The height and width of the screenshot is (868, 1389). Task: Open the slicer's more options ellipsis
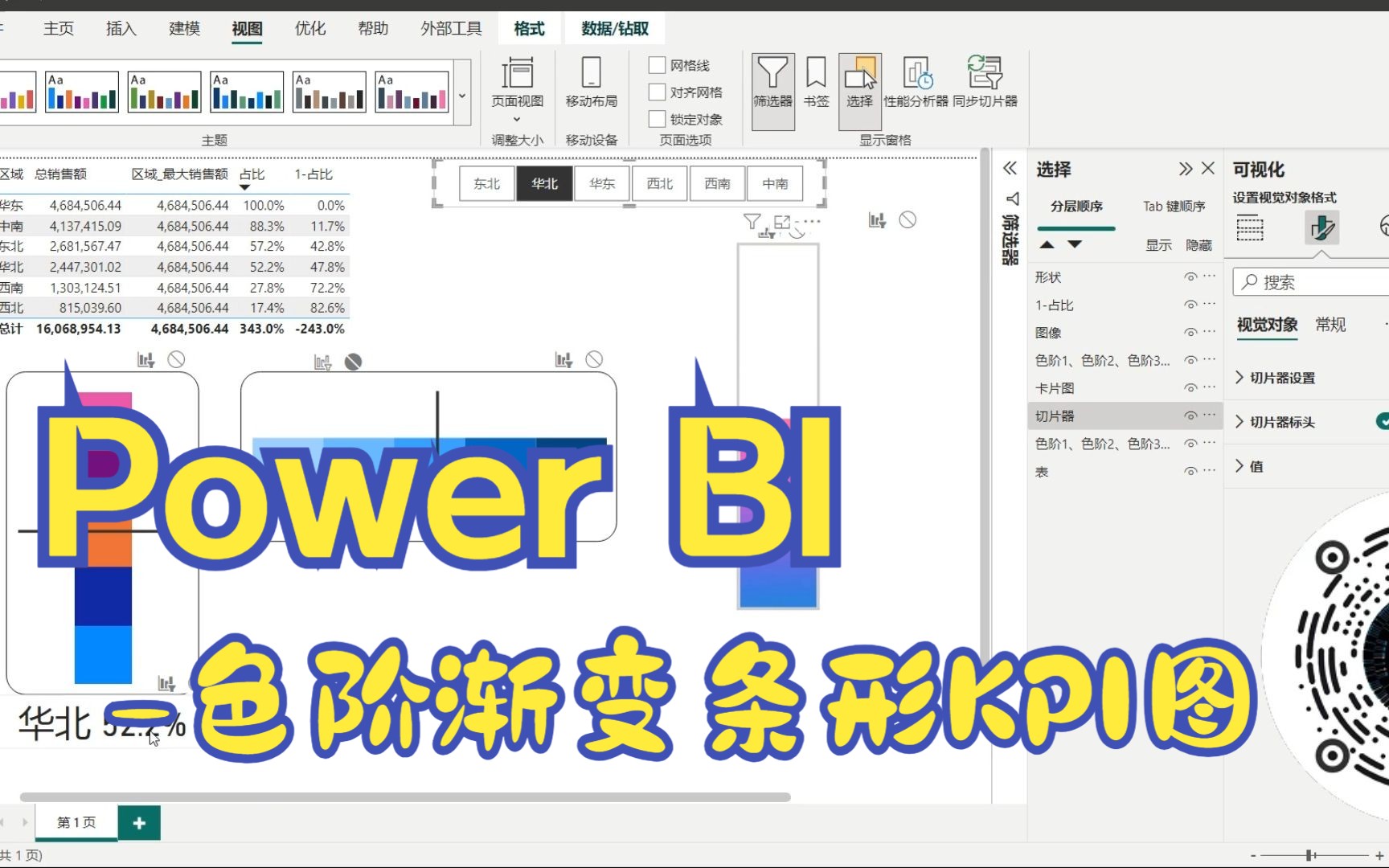(812, 221)
